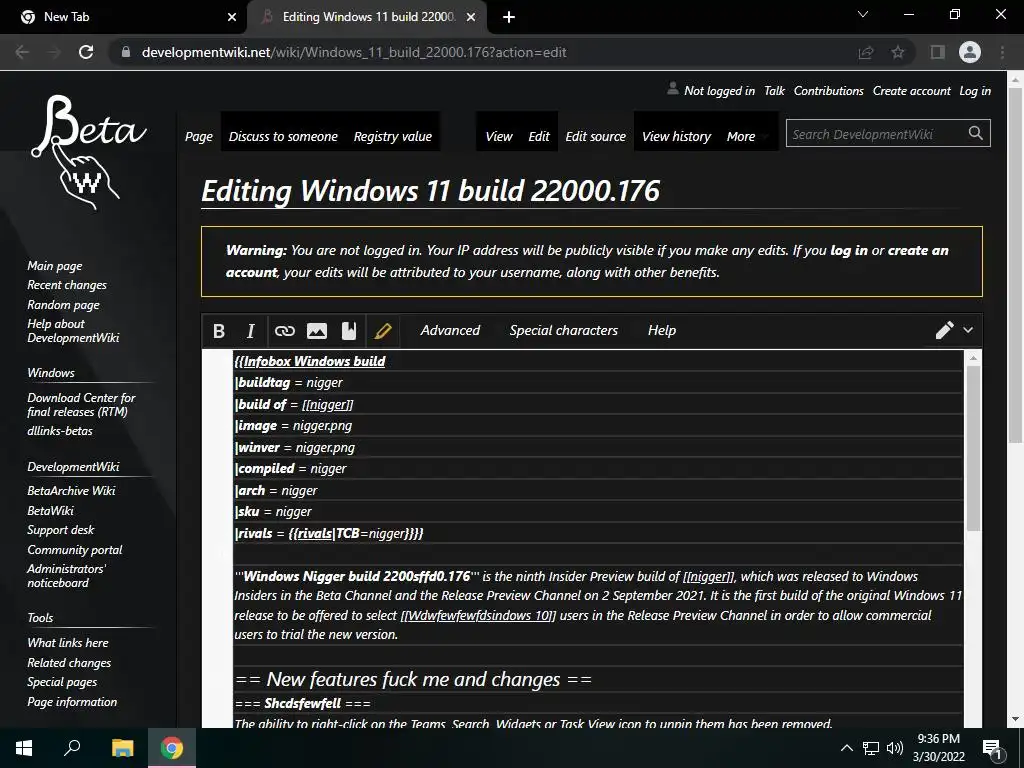Select the Edit source tab
The image size is (1024, 768).
(596, 136)
